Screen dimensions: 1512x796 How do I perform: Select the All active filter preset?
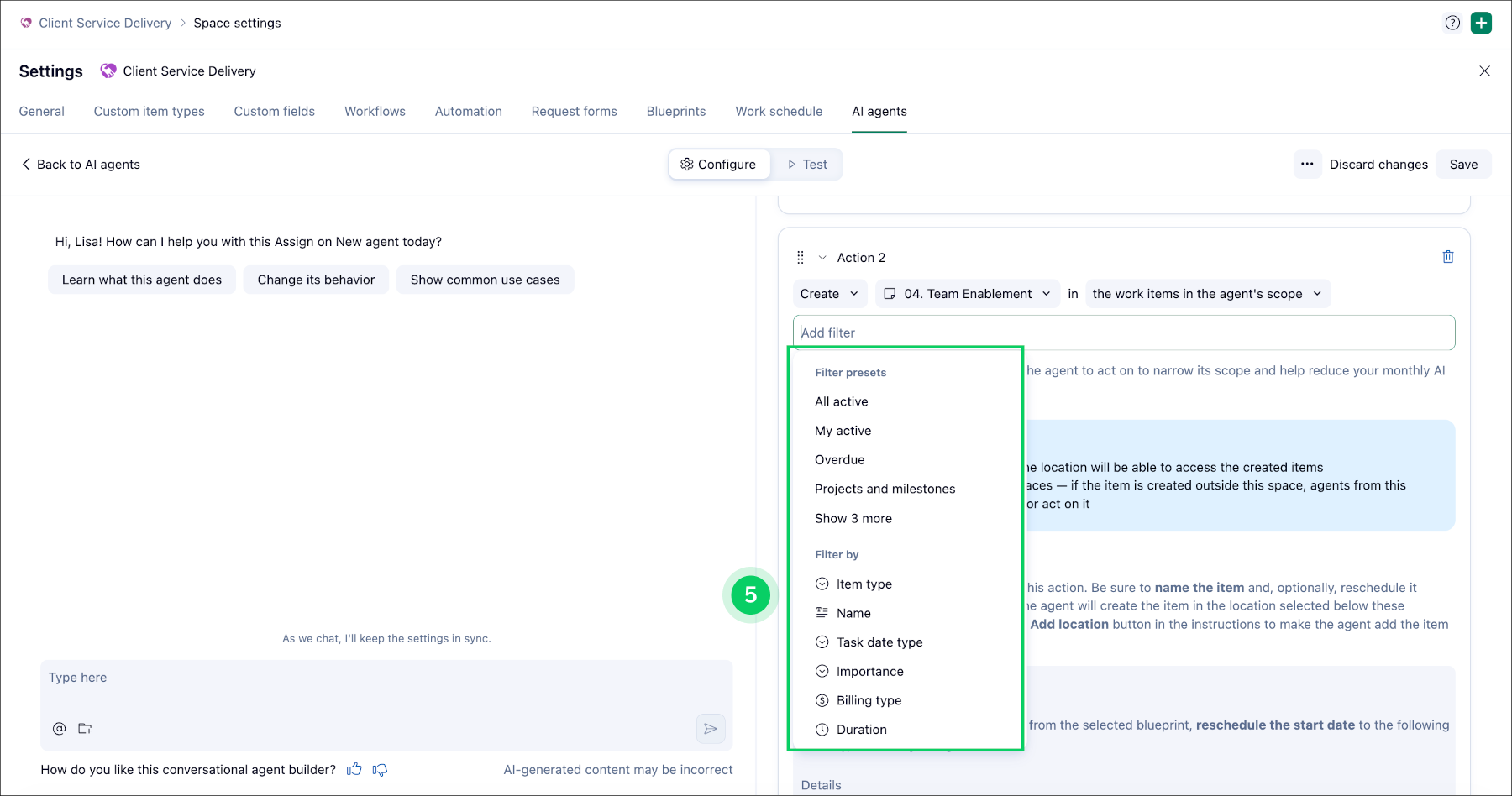[842, 401]
